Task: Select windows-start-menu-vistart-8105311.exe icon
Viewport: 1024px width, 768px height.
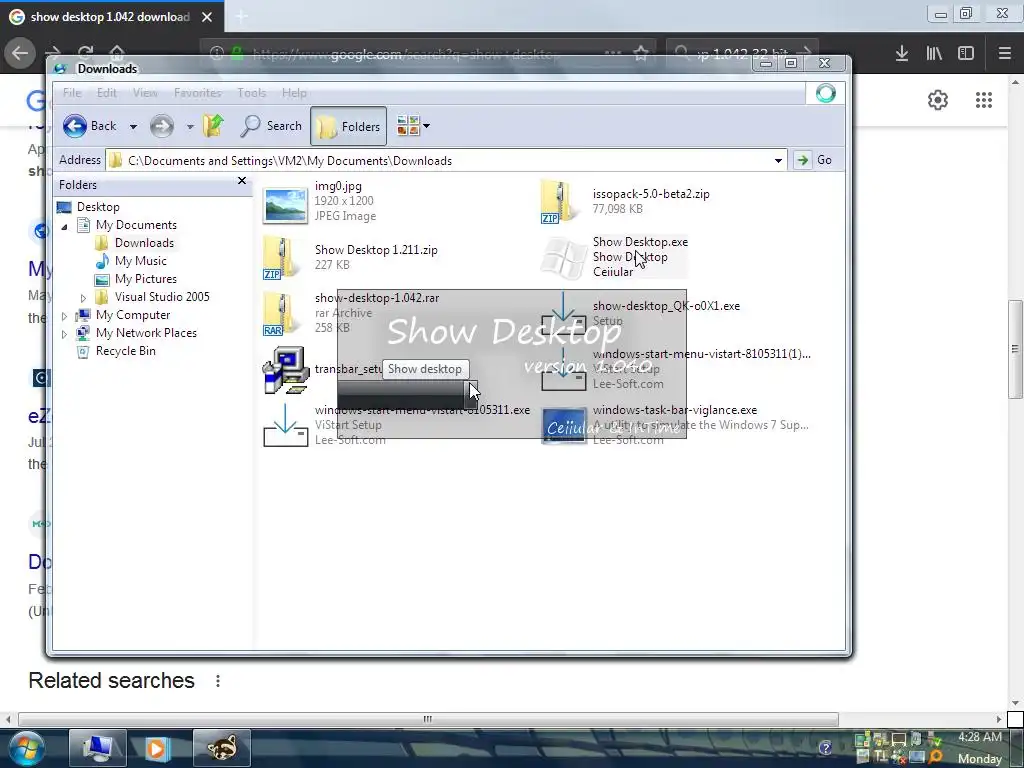Action: pos(285,425)
